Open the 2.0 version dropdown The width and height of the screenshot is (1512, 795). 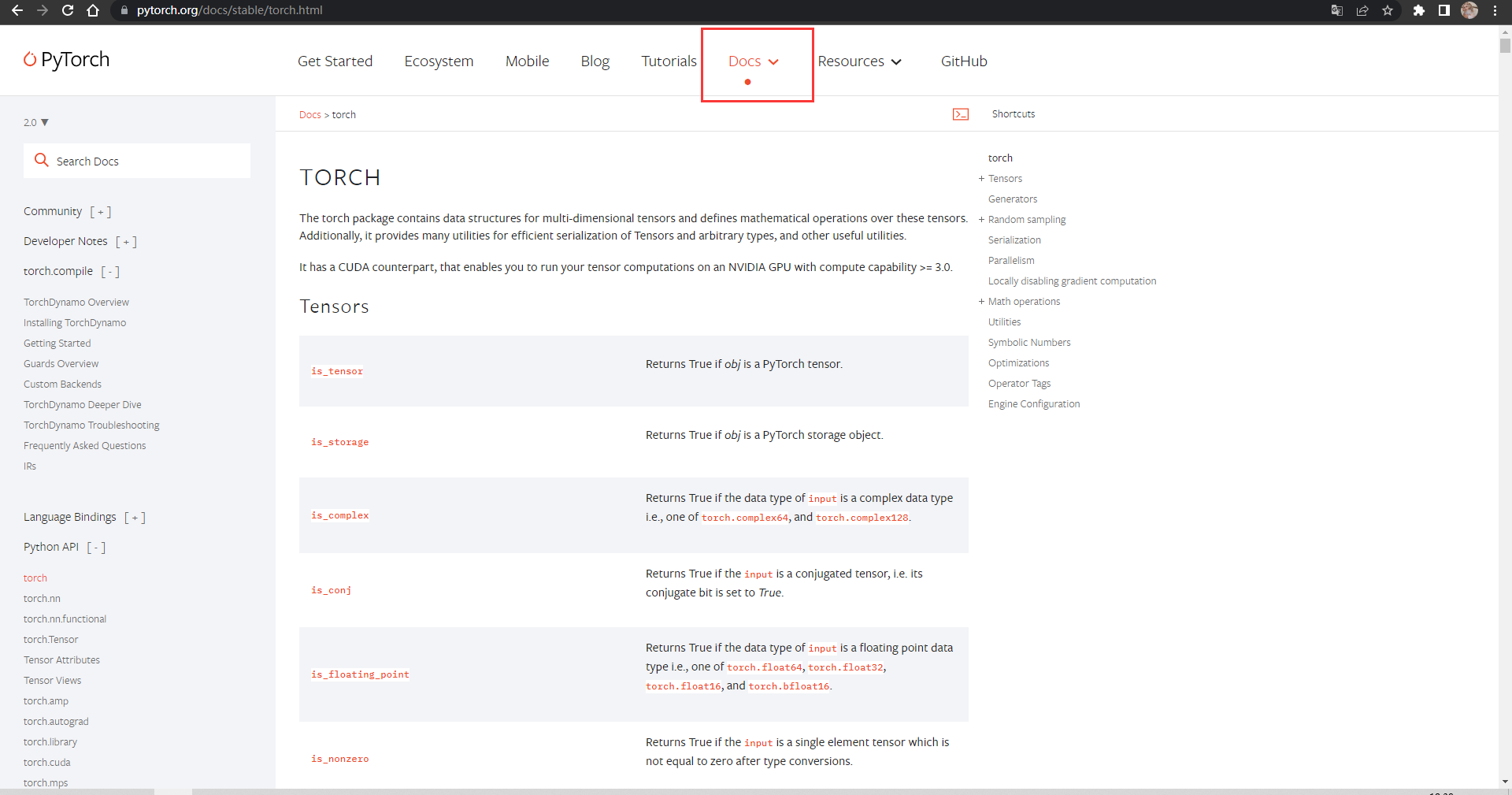coord(36,122)
